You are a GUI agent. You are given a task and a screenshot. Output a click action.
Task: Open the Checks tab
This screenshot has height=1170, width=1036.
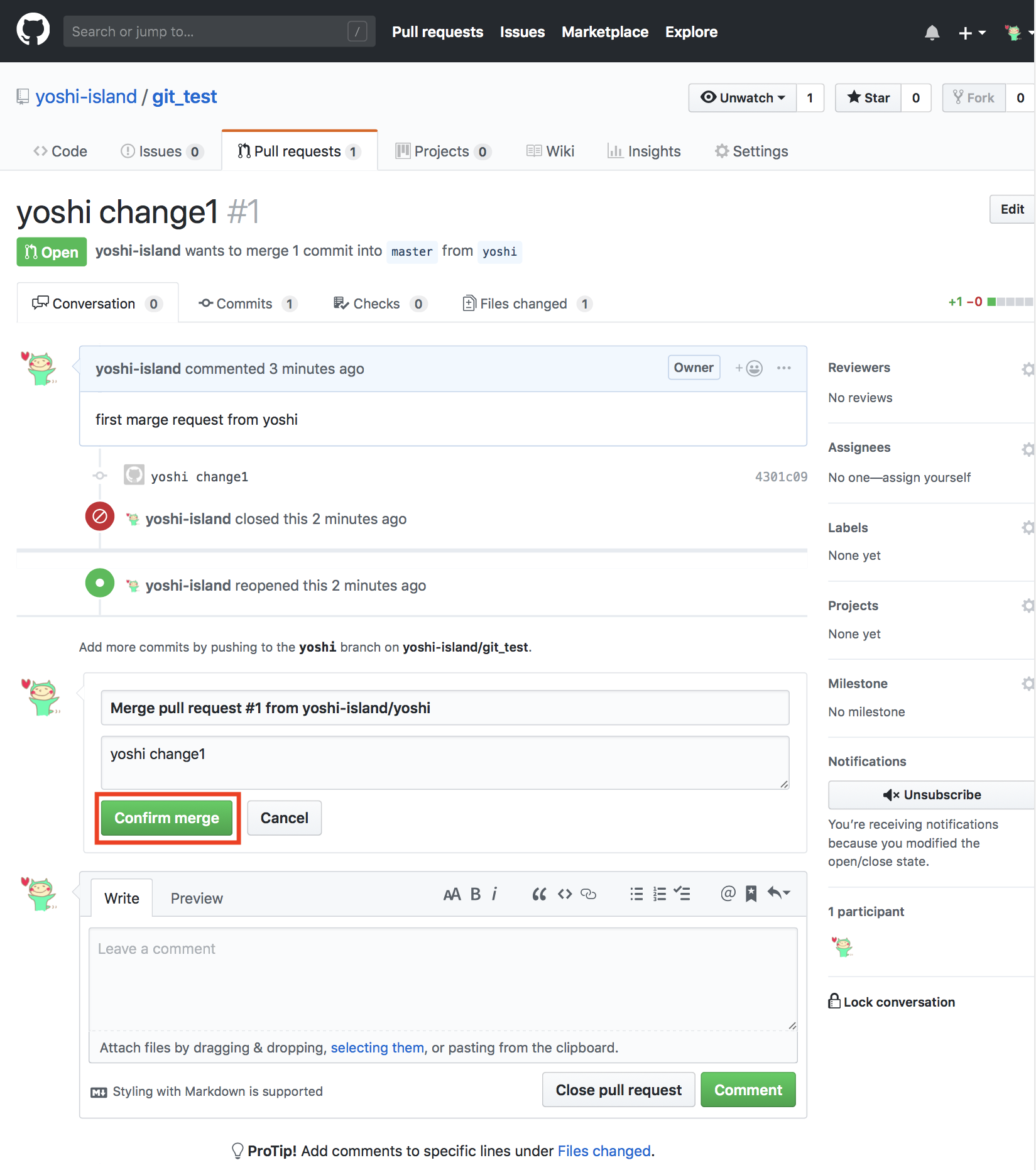pos(380,303)
